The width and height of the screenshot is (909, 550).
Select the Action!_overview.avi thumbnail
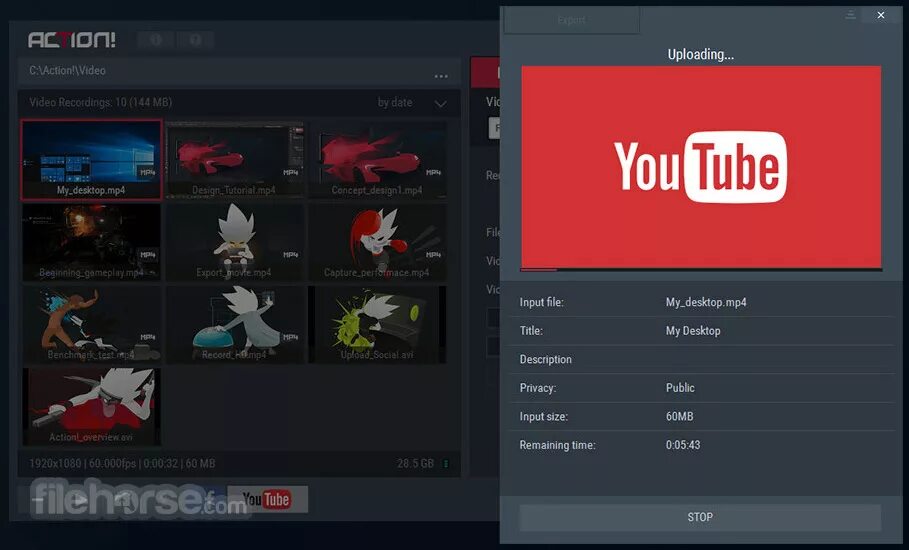92,407
